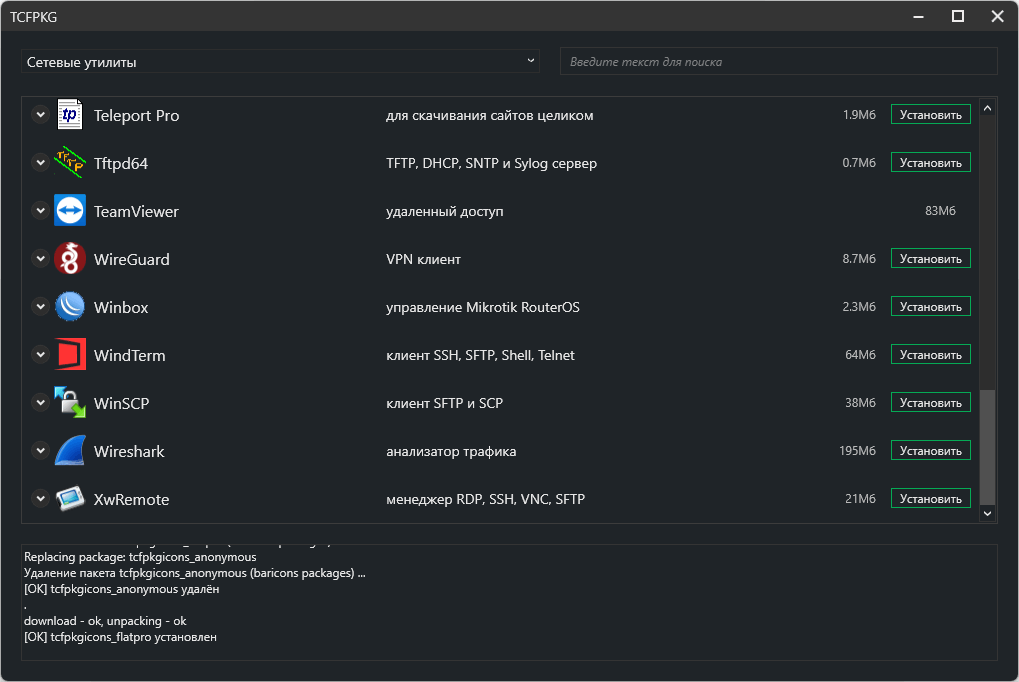Expand the Wireshark package details

click(x=40, y=451)
